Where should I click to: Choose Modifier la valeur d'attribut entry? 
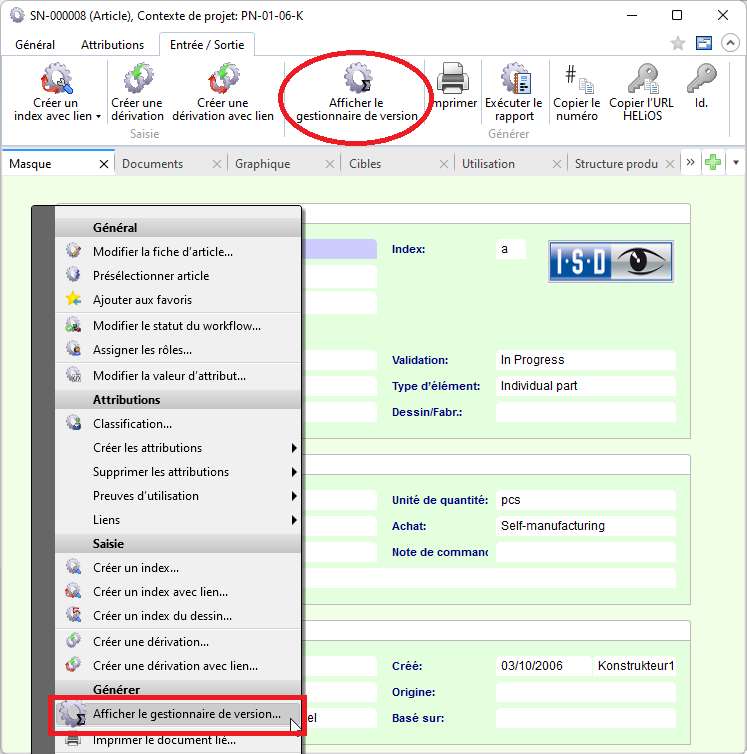[178, 376]
